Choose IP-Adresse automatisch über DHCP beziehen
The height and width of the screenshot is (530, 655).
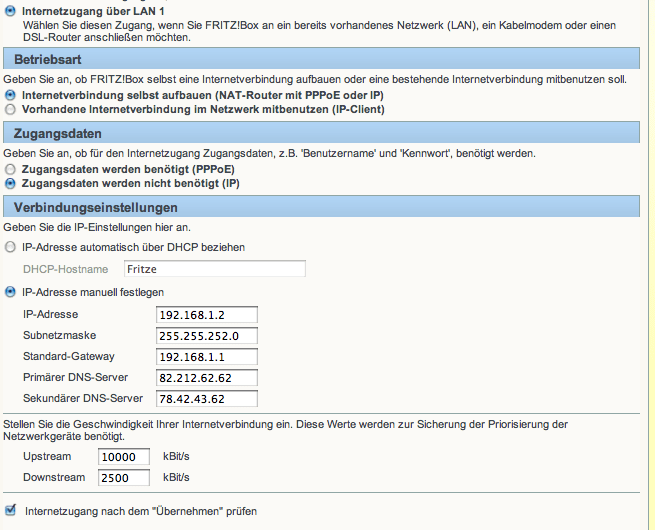[10, 247]
